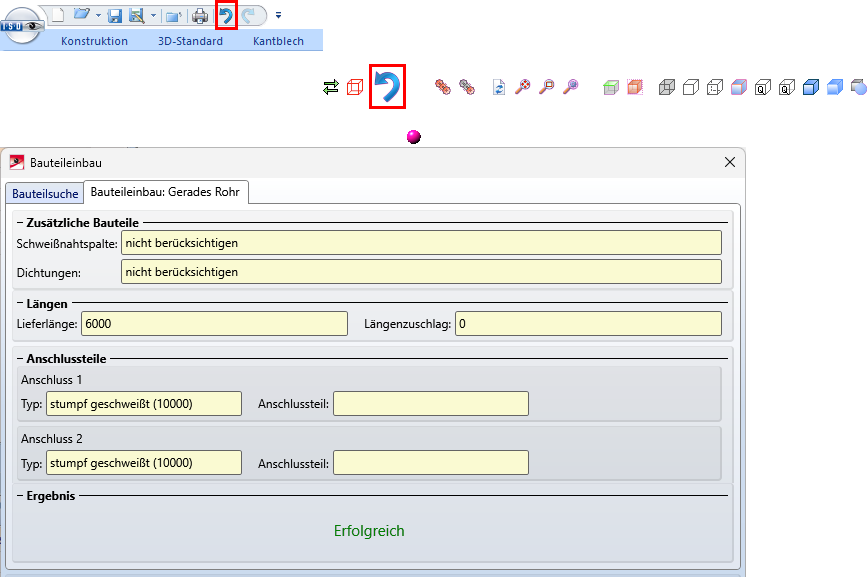The image size is (867, 577).
Task: Click the magnifier with lifebuoy icon
Action: point(523,87)
